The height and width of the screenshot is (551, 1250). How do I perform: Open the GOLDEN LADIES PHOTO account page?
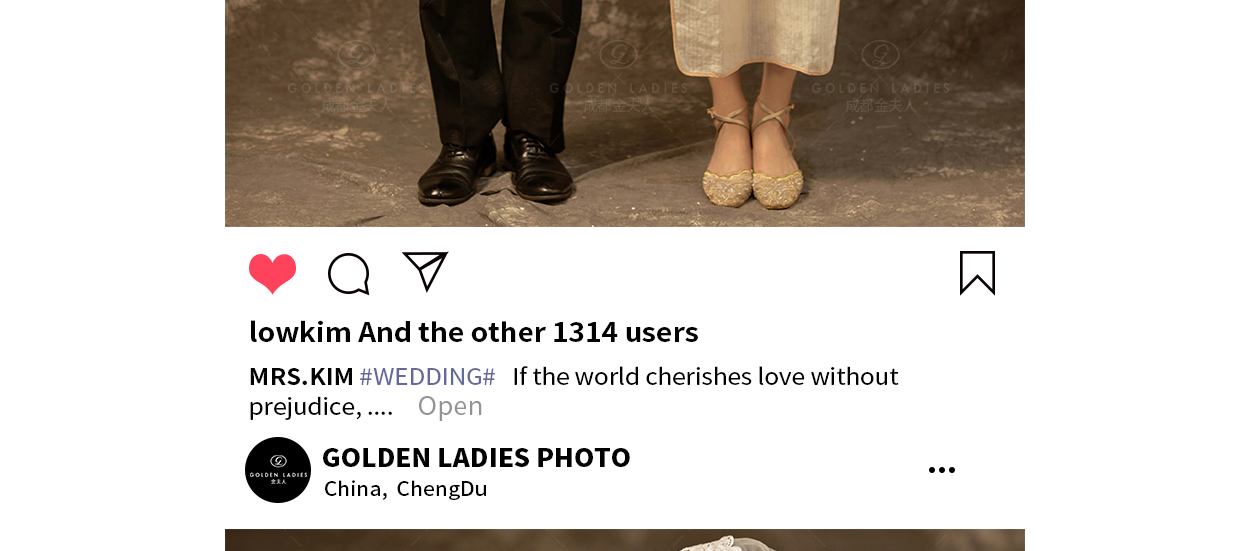click(476, 457)
